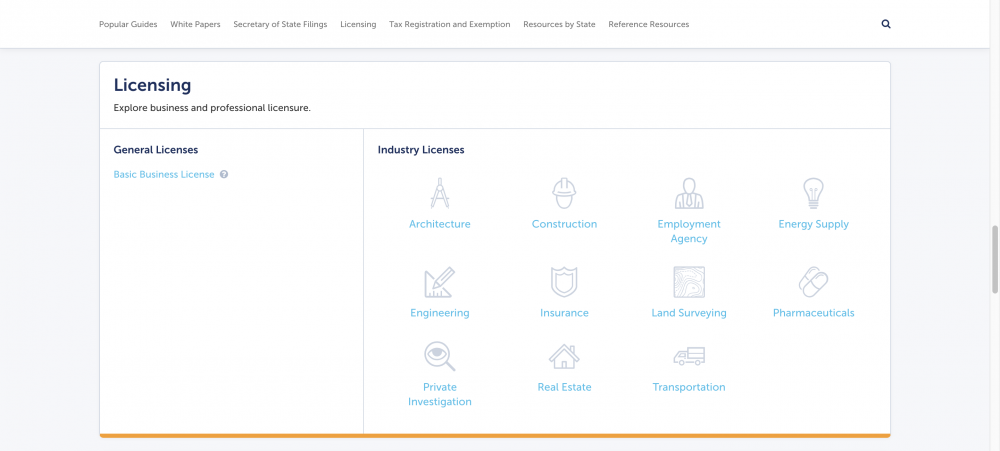The image size is (1000, 451).
Task: Click the Private Investigation magnifier icon
Action: click(x=439, y=356)
